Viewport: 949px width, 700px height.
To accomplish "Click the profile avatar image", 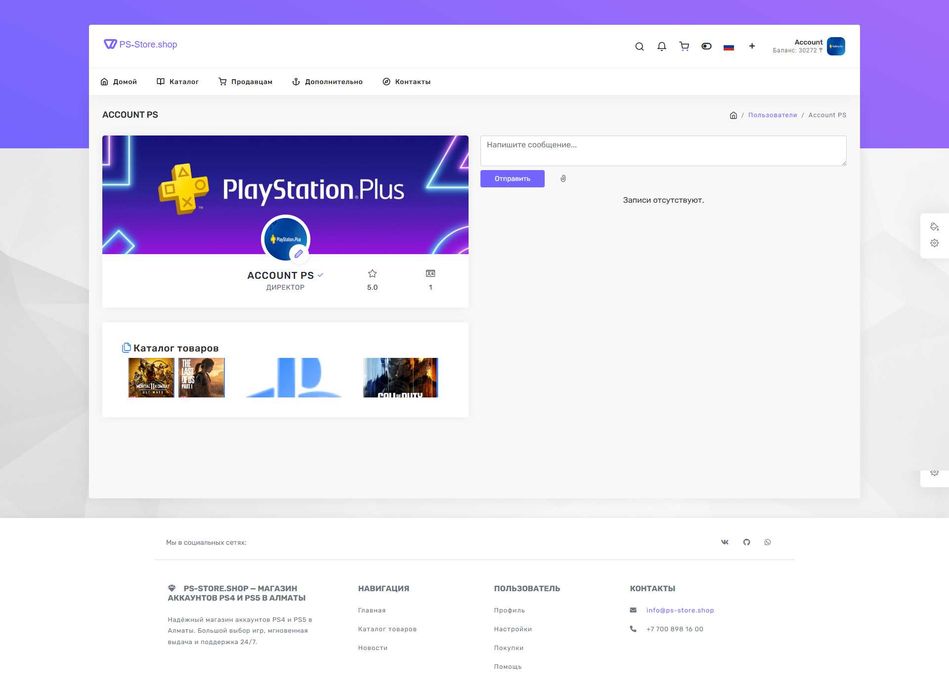I will click(x=285, y=238).
